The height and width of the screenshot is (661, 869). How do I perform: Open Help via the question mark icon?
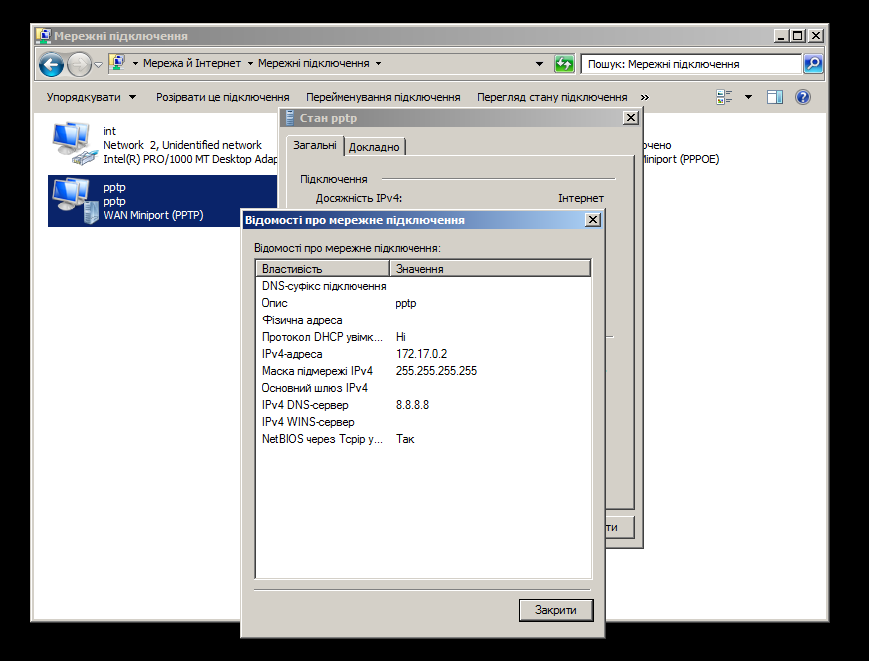tap(802, 97)
